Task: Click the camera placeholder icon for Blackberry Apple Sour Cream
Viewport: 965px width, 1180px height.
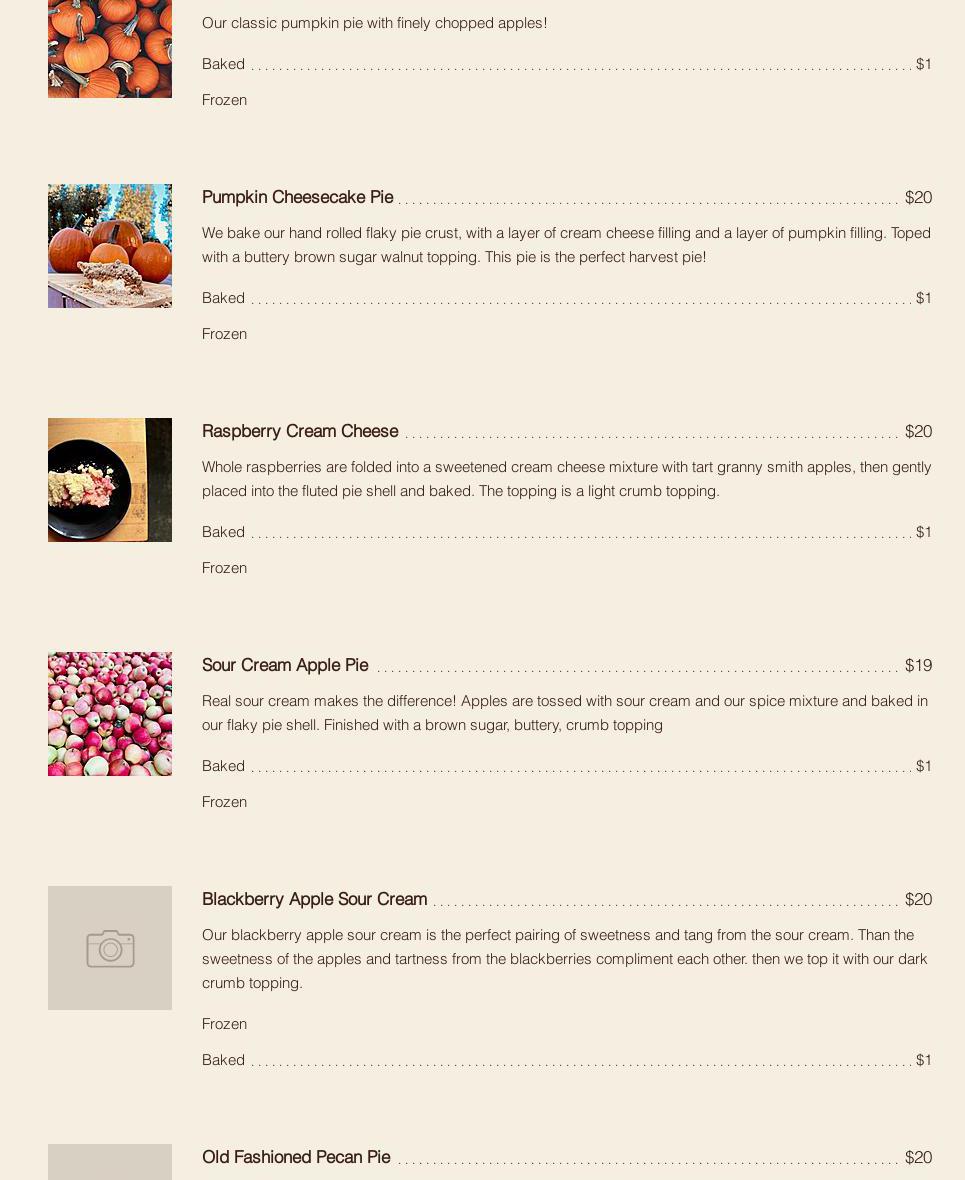Action: (110, 948)
